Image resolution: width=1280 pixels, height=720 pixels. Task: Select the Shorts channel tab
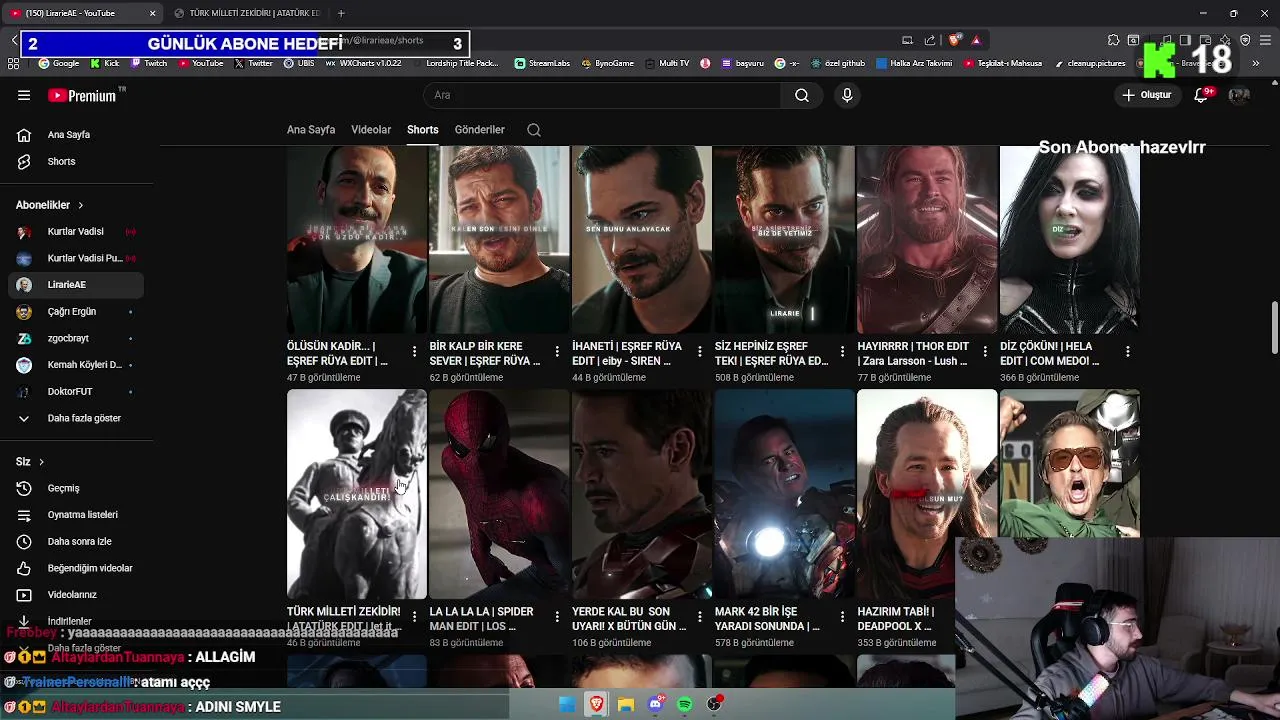point(423,130)
